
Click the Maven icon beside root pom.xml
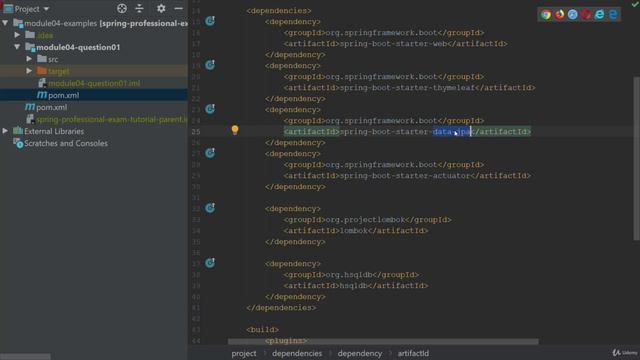[x=30, y=107]
